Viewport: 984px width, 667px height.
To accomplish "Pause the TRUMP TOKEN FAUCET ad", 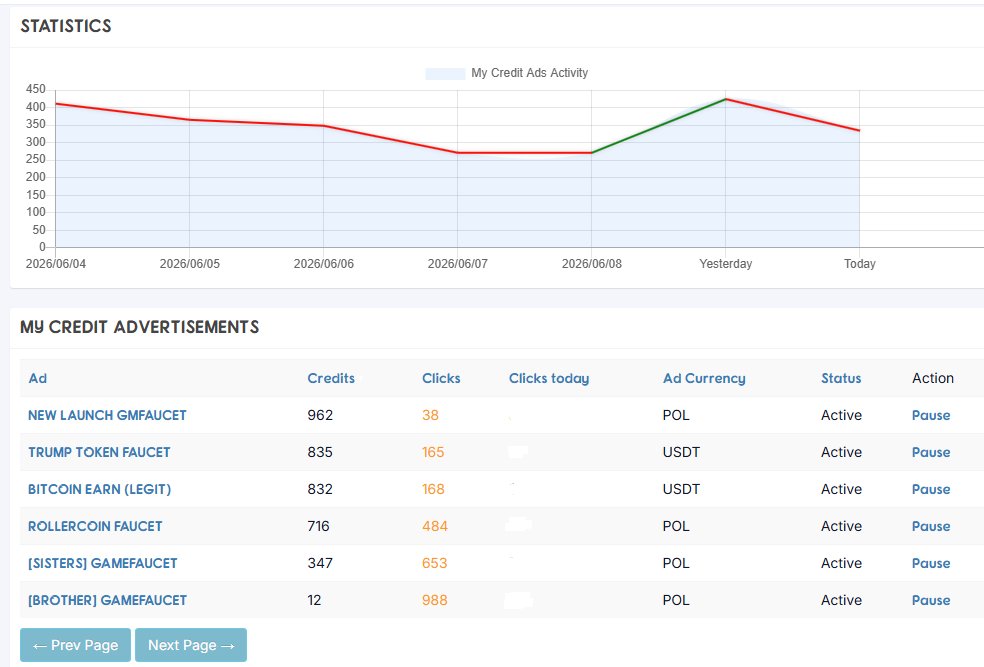I will point(931,452).
